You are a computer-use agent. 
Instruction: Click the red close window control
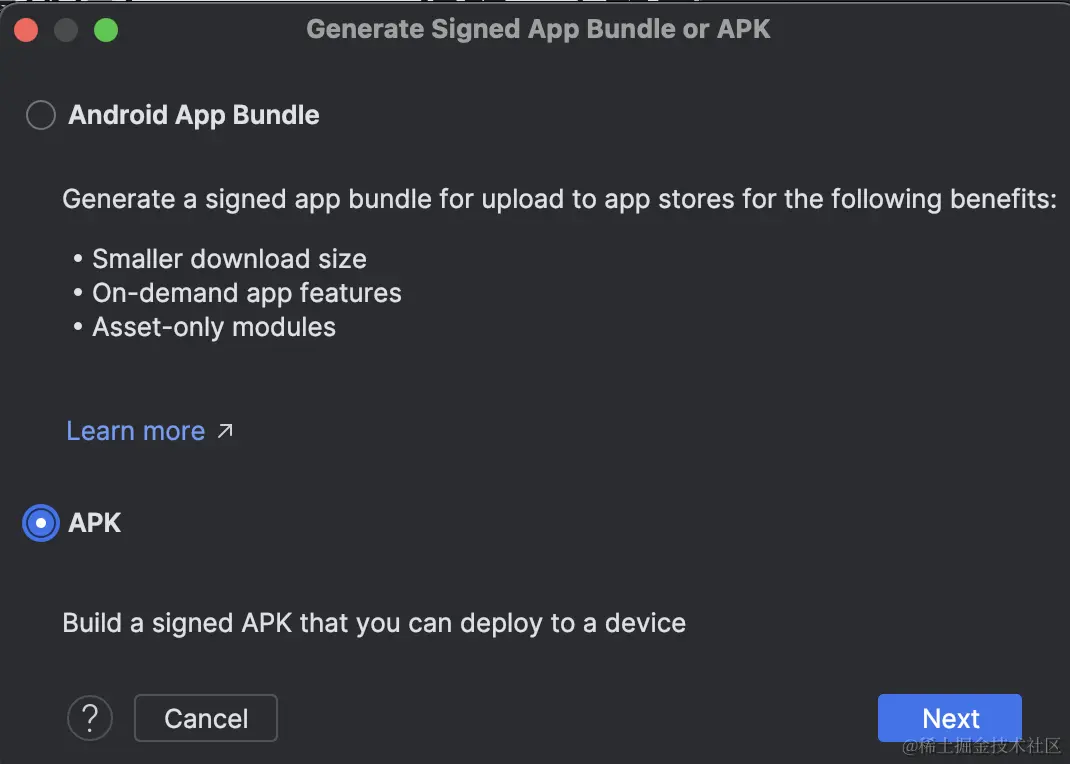[25, 30]
